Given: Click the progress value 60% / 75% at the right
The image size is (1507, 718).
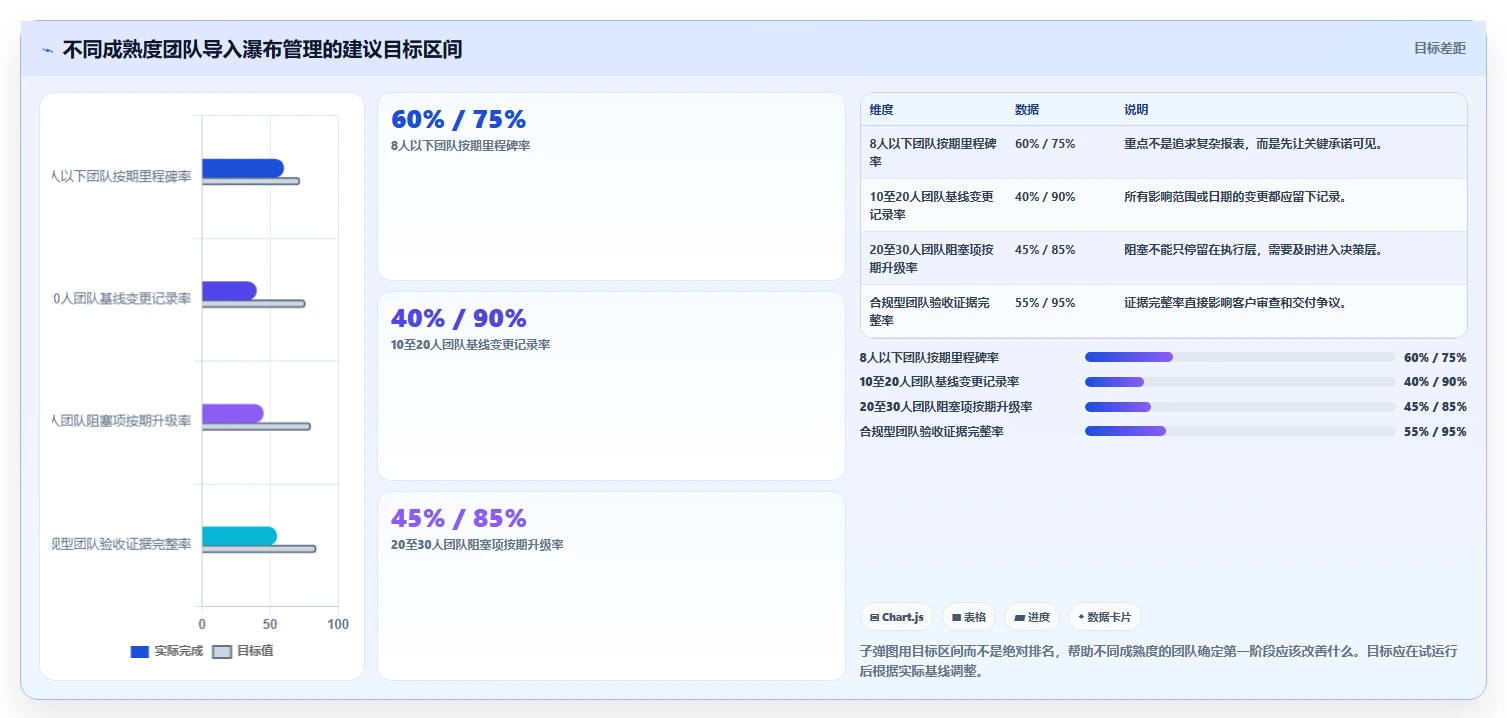Looking at the screenshot, I should [x=1435, y=357].
